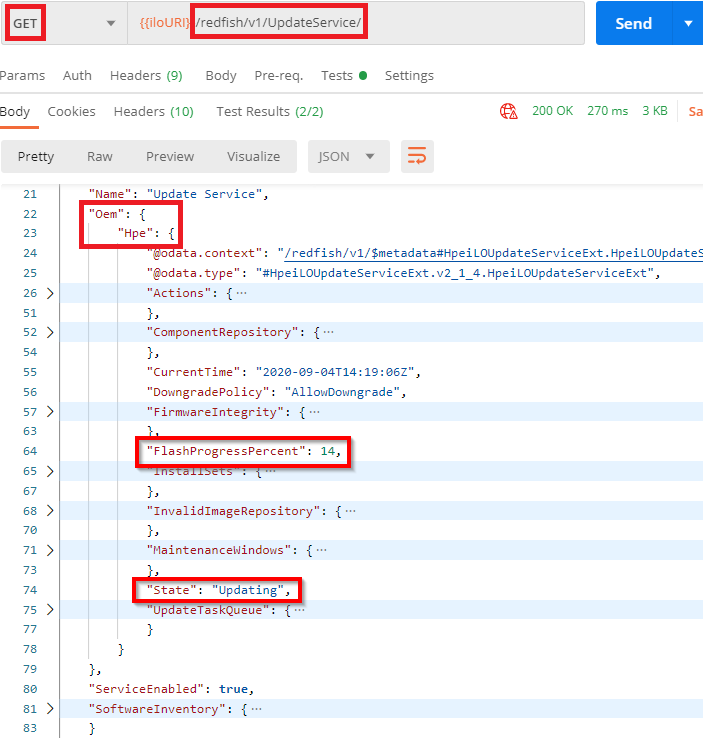Click the Send button

pyautogui.click(x=633, y=23)
